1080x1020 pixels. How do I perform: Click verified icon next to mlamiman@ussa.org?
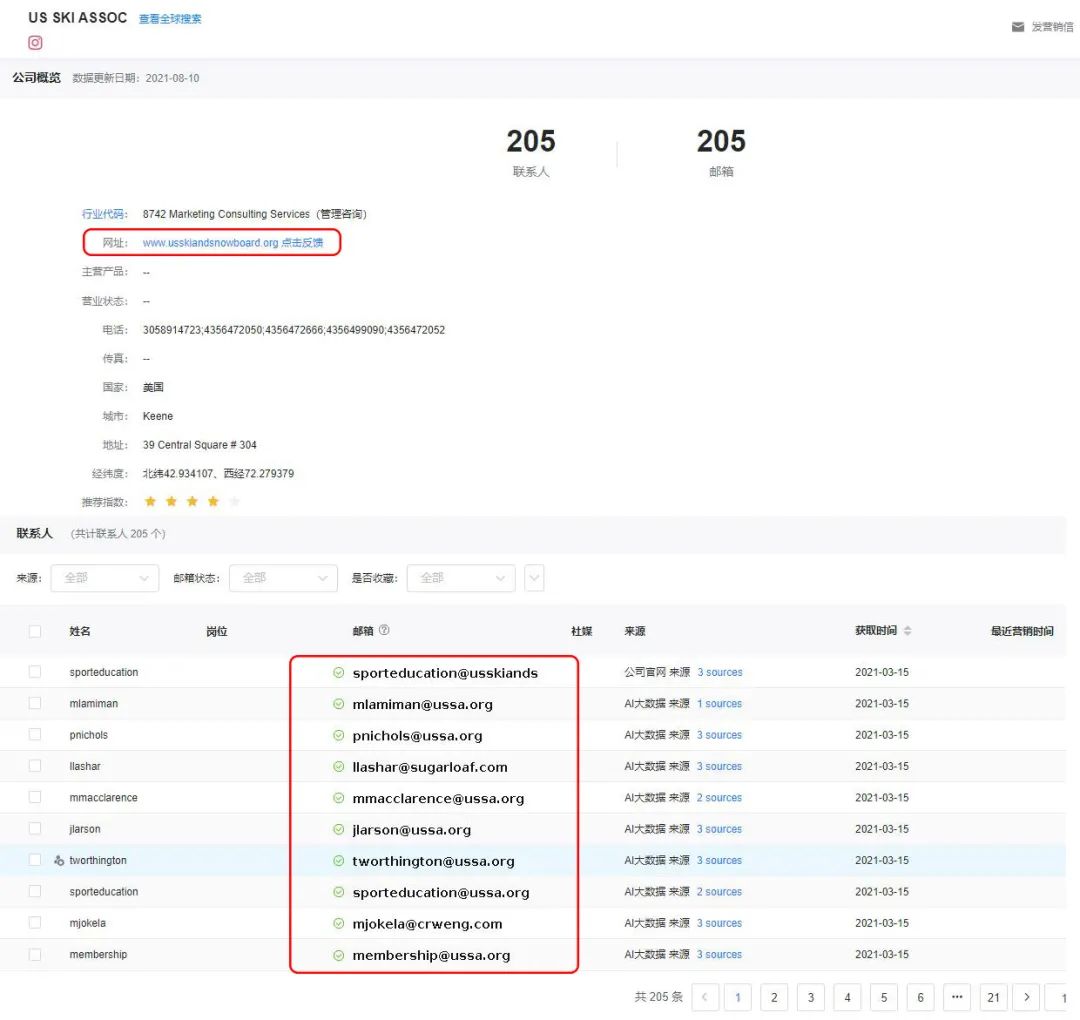(x=338, y=704)
